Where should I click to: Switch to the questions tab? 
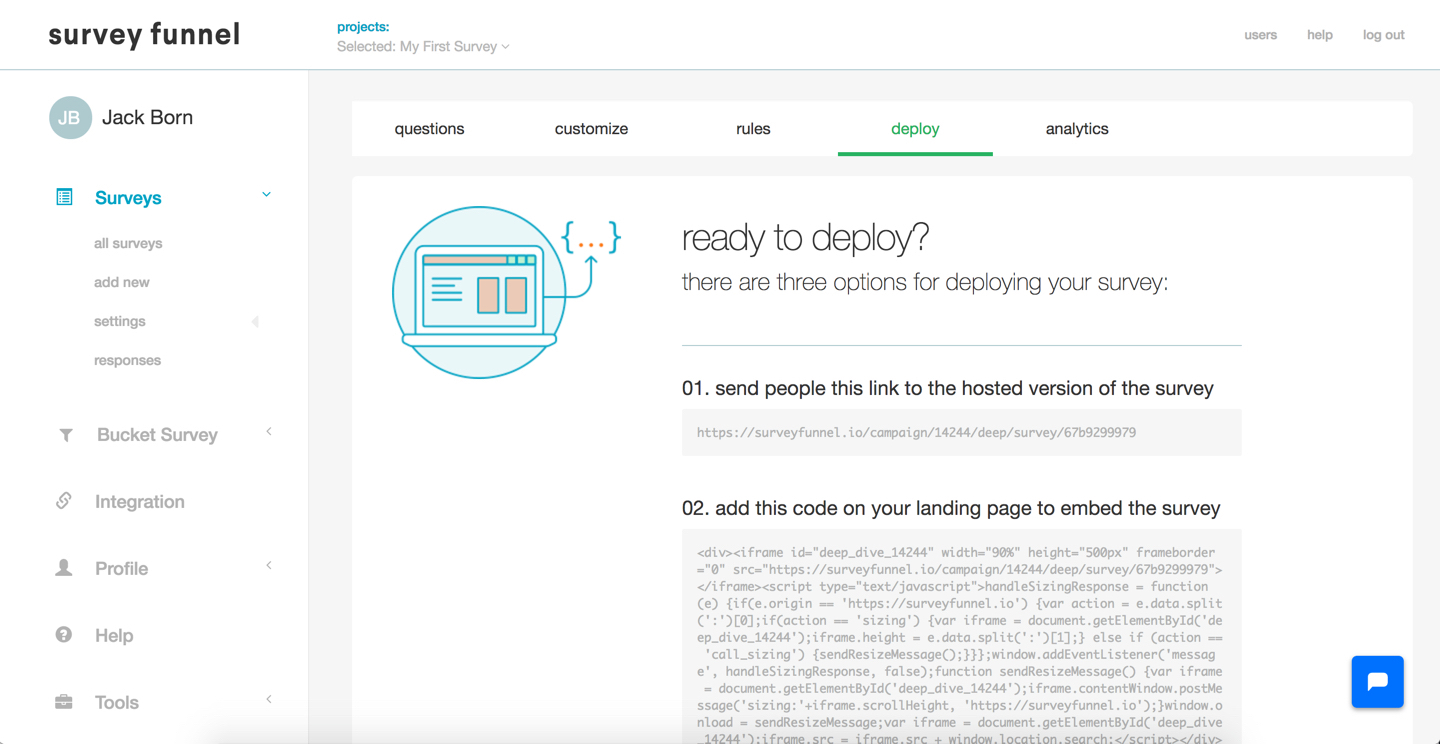pyautogui.click(x=429, y=129)
